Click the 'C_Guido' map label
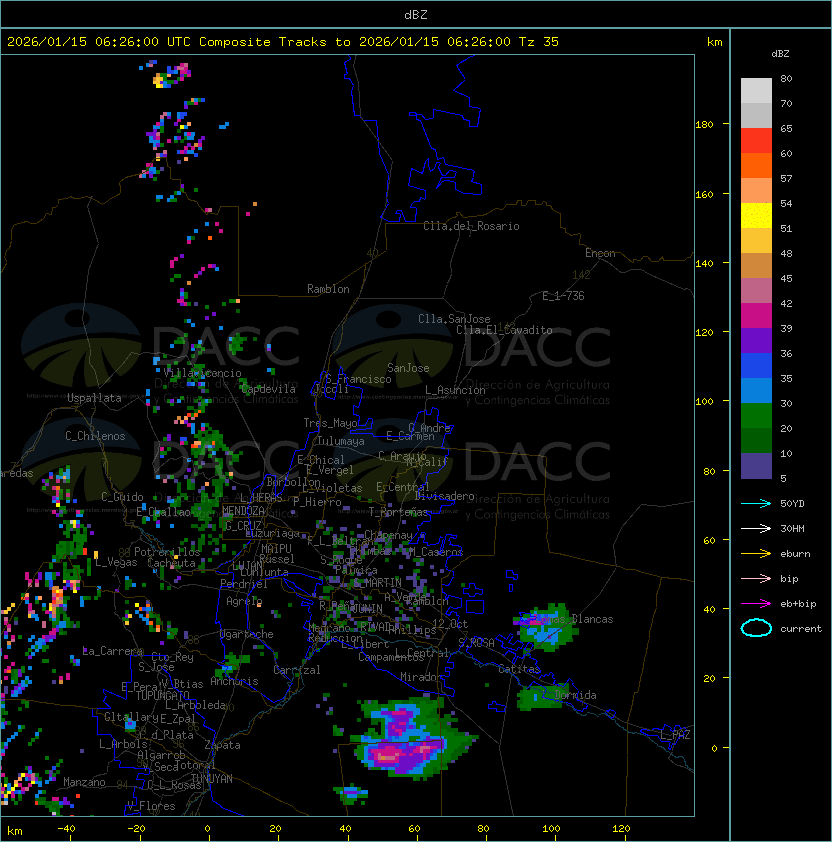The height and width of the screenshot is (842, 832). [122, 497]
